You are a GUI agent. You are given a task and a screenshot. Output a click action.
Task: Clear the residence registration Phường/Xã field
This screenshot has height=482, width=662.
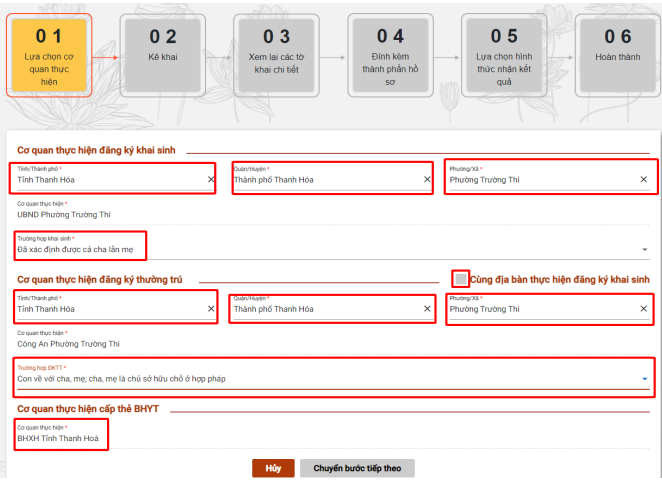click(x=643, y=309)
